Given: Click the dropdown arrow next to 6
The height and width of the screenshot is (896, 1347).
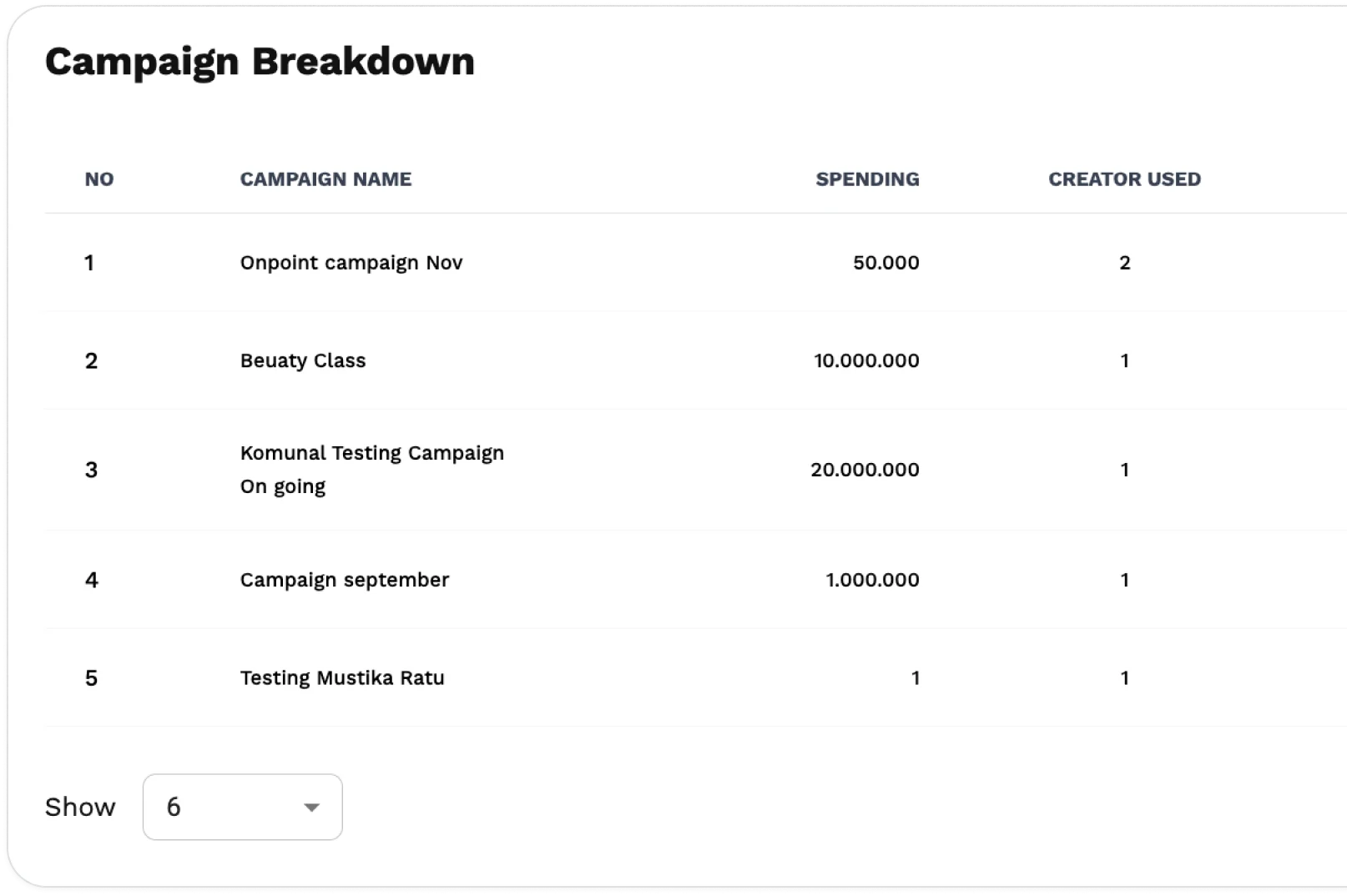Looking at the screenshot, I should pyautogui.click(x=312, y=808).
